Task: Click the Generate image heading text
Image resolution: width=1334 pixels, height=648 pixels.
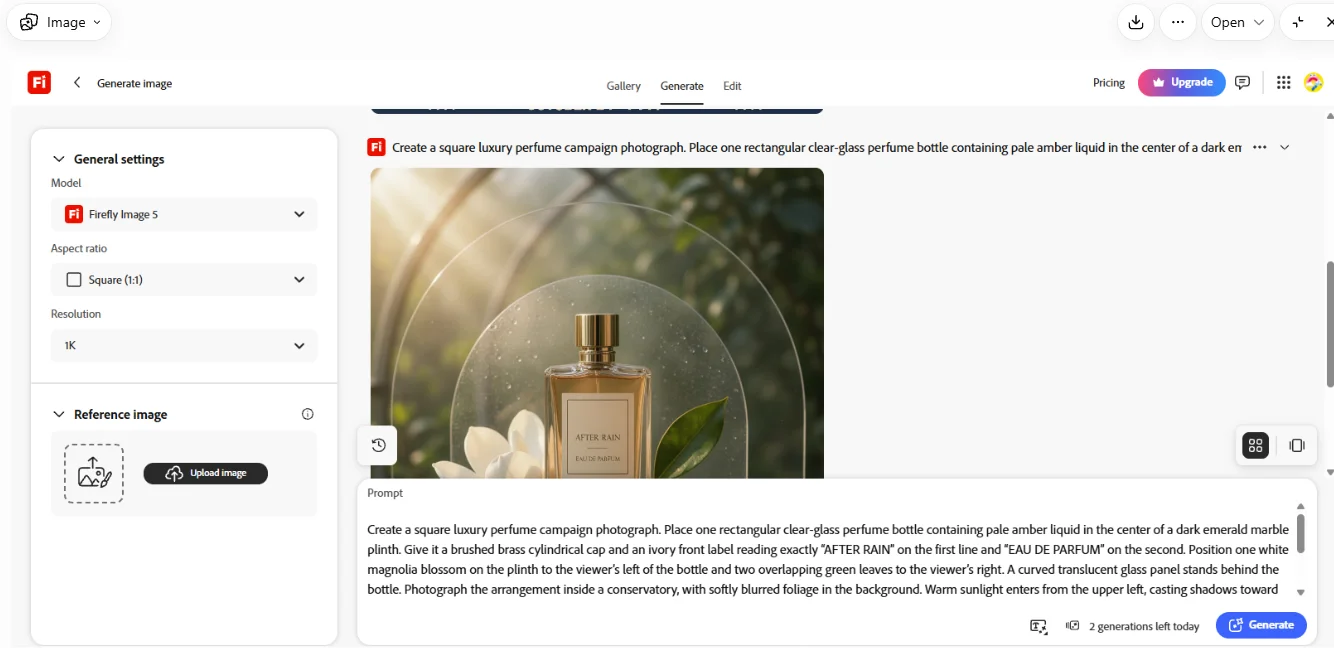Action: [134, 83]
